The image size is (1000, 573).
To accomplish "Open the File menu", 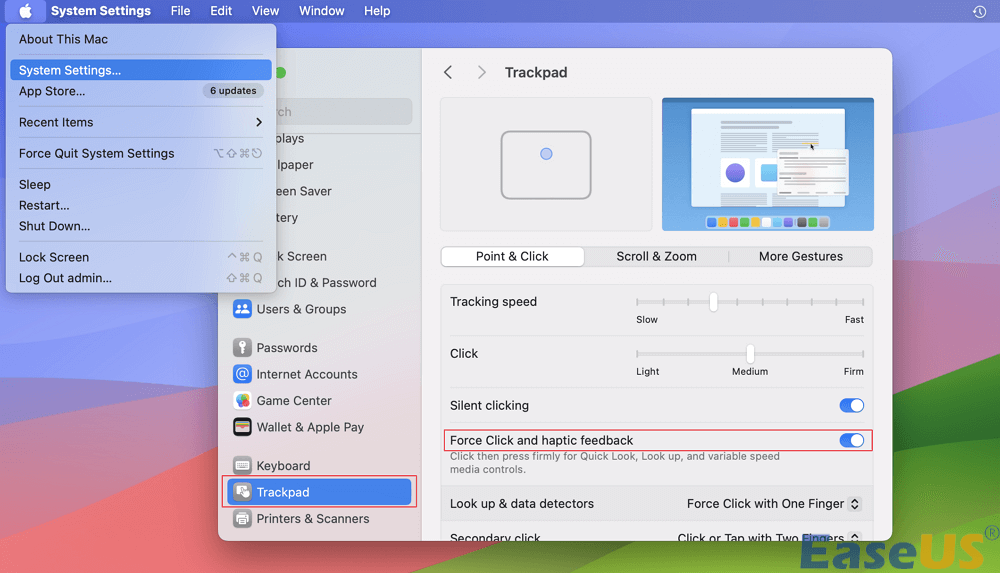I will tap(180, 11).
